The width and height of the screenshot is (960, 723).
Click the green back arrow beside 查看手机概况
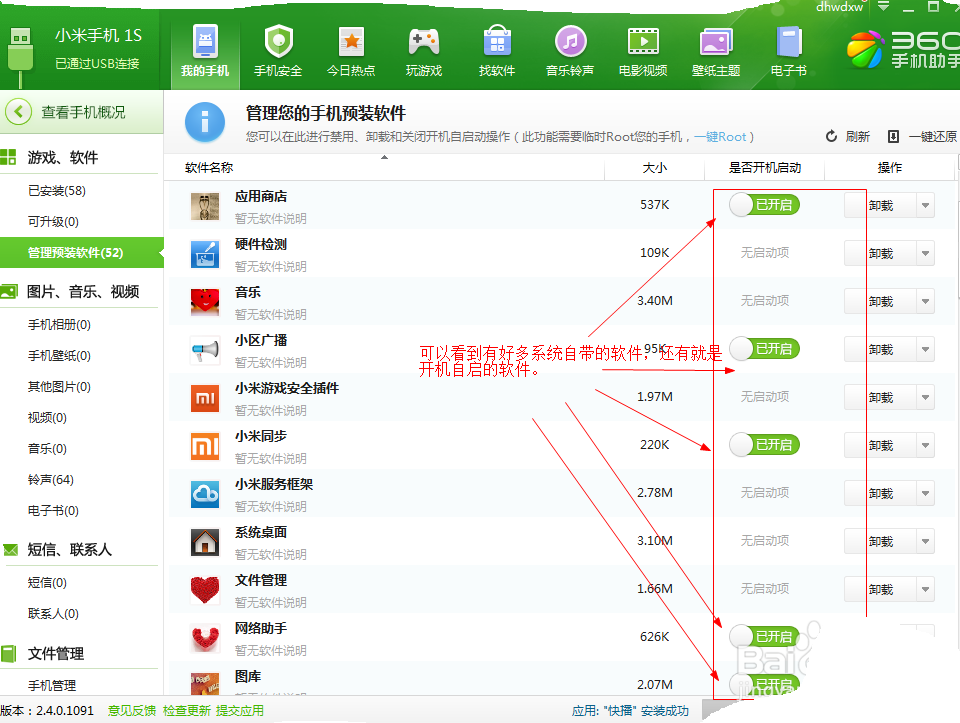pos(18,112)
